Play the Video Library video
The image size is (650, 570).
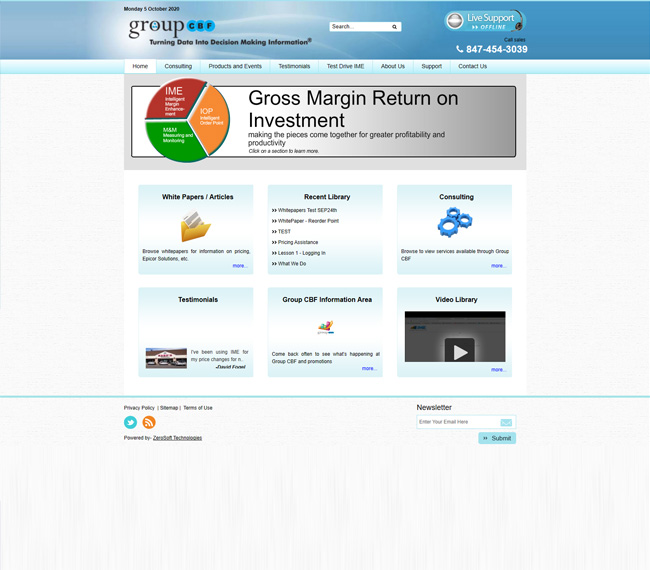coord(459,351)
